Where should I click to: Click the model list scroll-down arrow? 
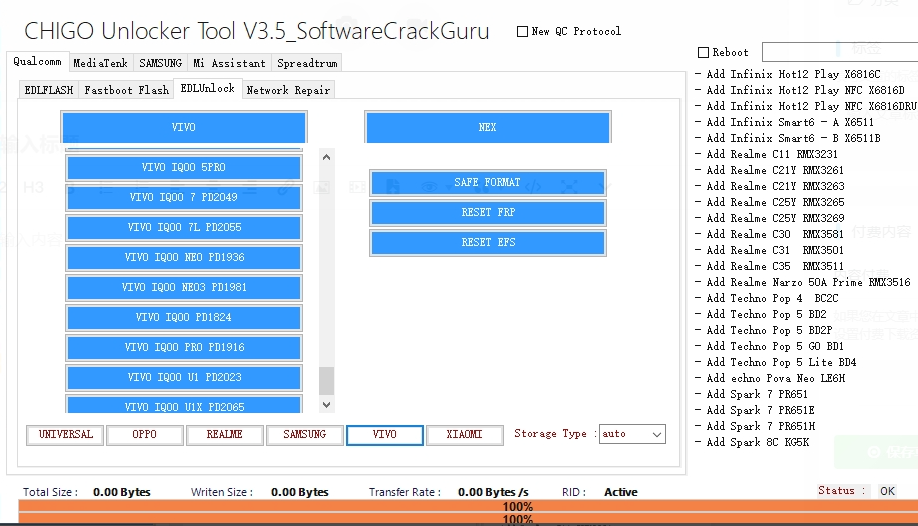tap(327, 405)
